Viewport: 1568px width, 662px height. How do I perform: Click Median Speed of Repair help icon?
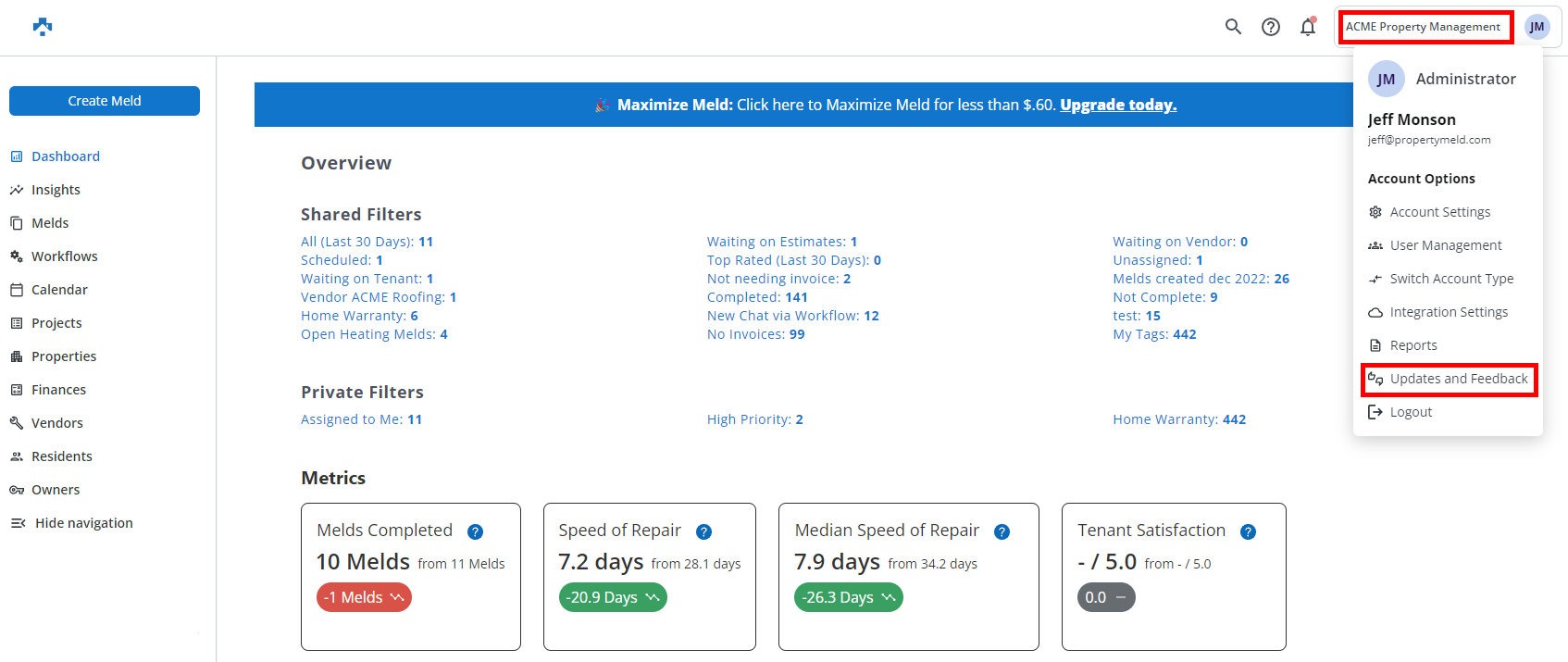point(1002,531)
